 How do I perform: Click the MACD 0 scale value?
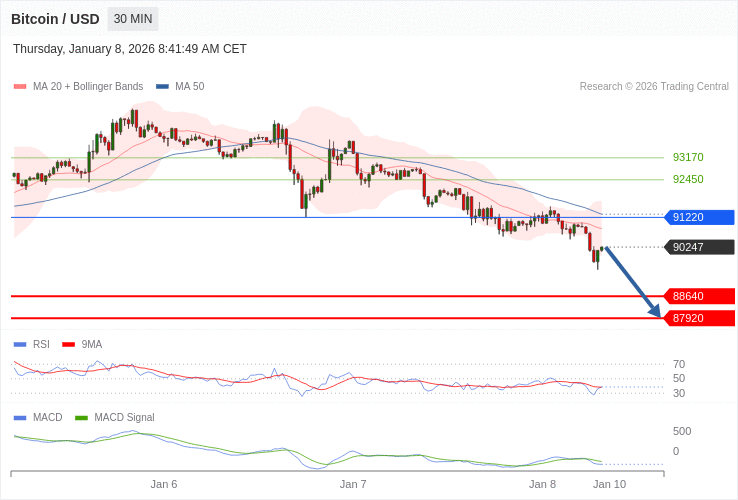[676, 452]
